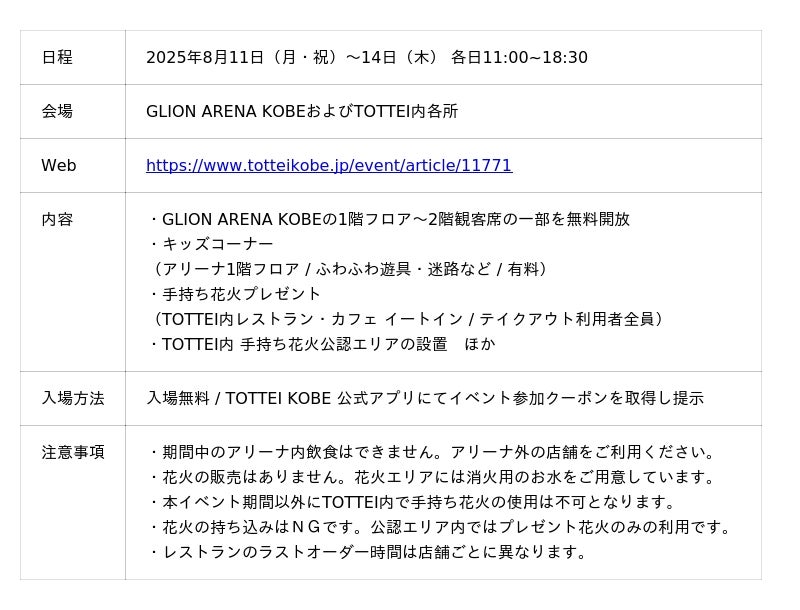
Task: Click the 注意事項 header cell
Action: pyautogui.click(x=72, y=452)
